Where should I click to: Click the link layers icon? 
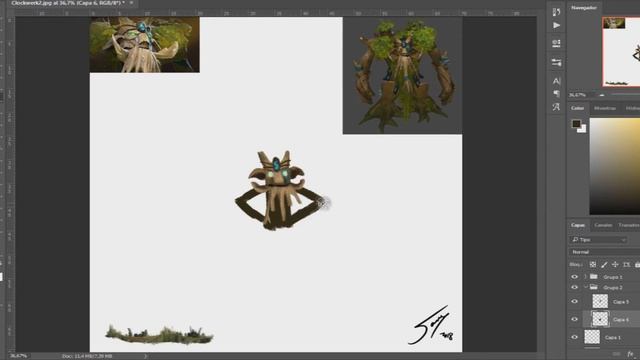[x=617, y=354]
